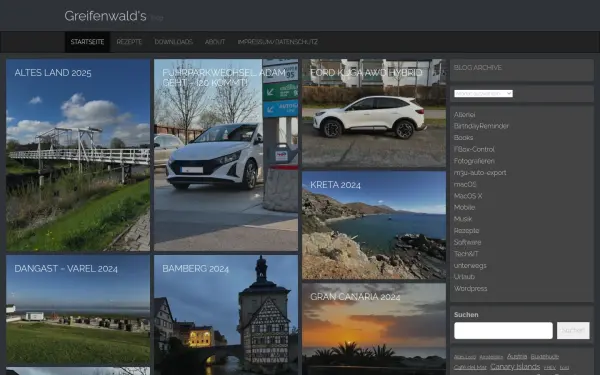
Task: Open the macOS category link
Action: point(465,184)
